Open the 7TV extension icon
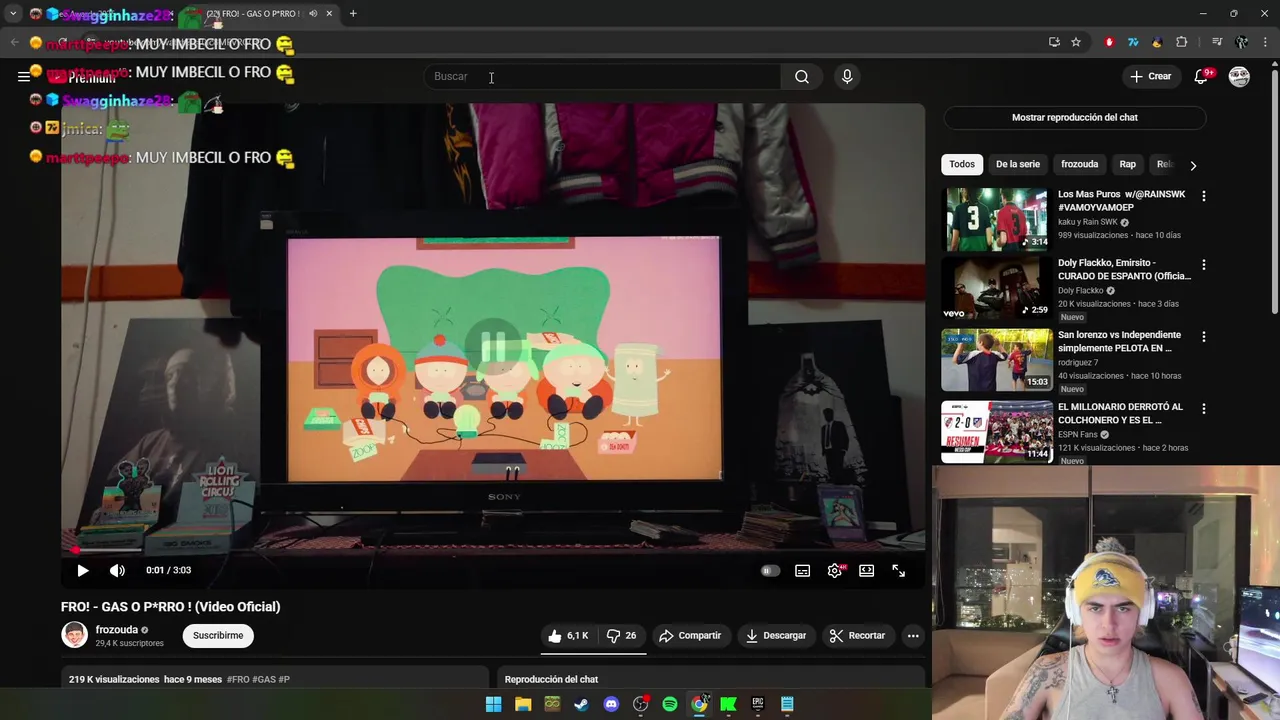 1133,42
